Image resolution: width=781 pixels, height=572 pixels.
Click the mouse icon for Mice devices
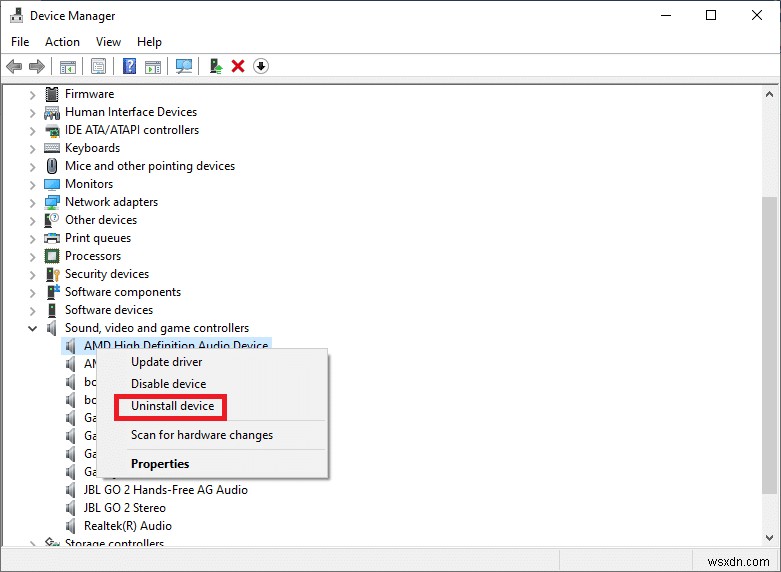[x=52, y=166]
